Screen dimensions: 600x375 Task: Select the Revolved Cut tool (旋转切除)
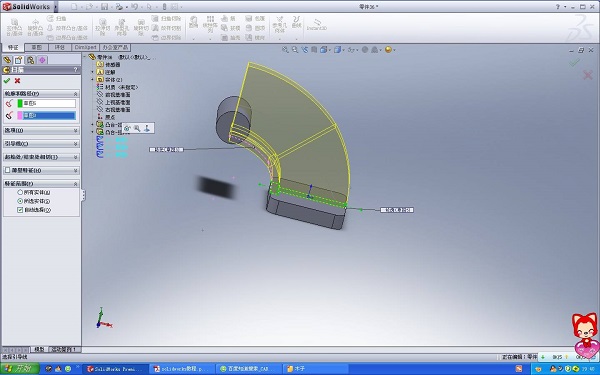tap(141, 27)
